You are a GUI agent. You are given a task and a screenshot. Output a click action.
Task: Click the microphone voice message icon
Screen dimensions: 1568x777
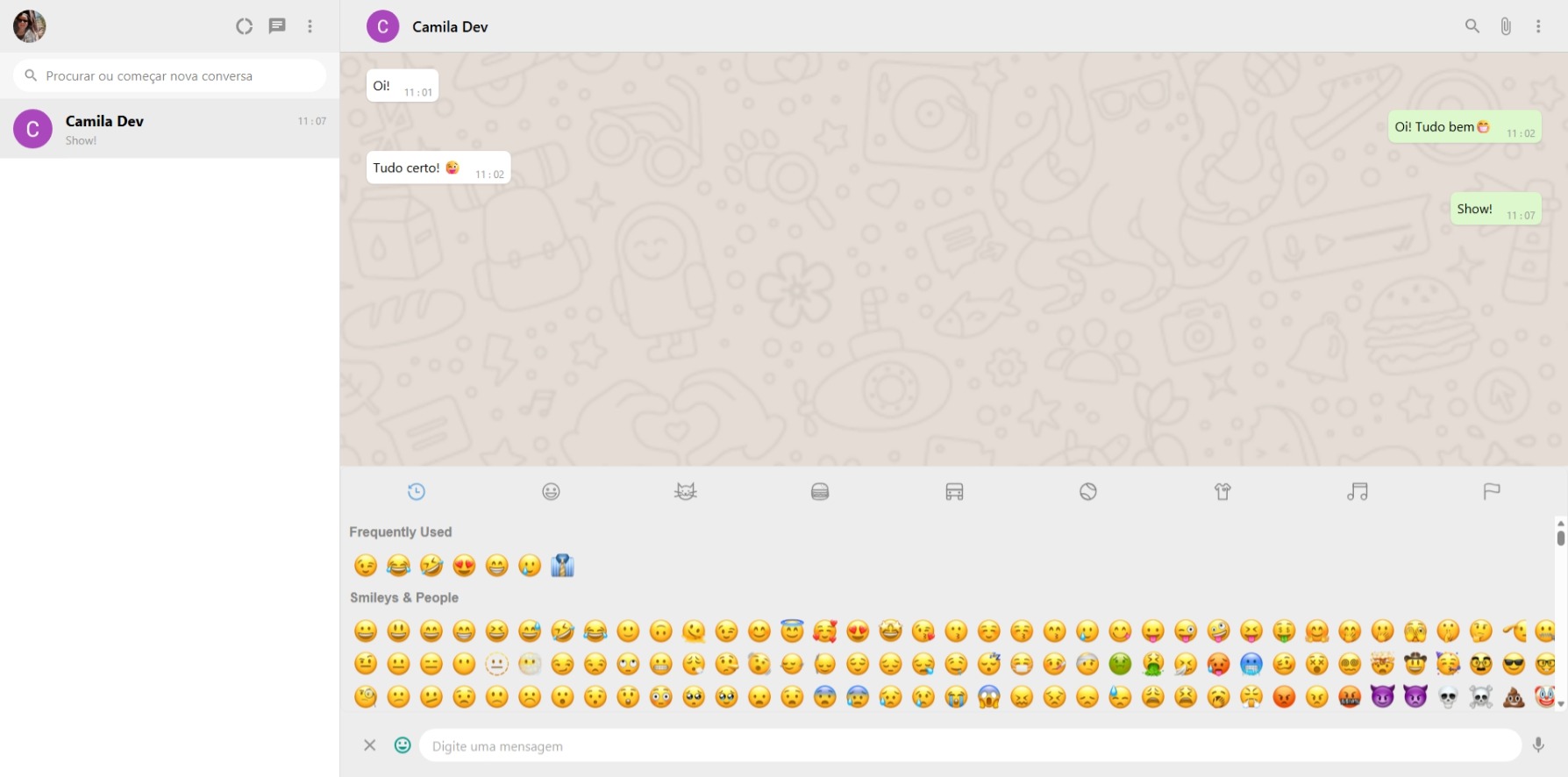pos(1538,745)
